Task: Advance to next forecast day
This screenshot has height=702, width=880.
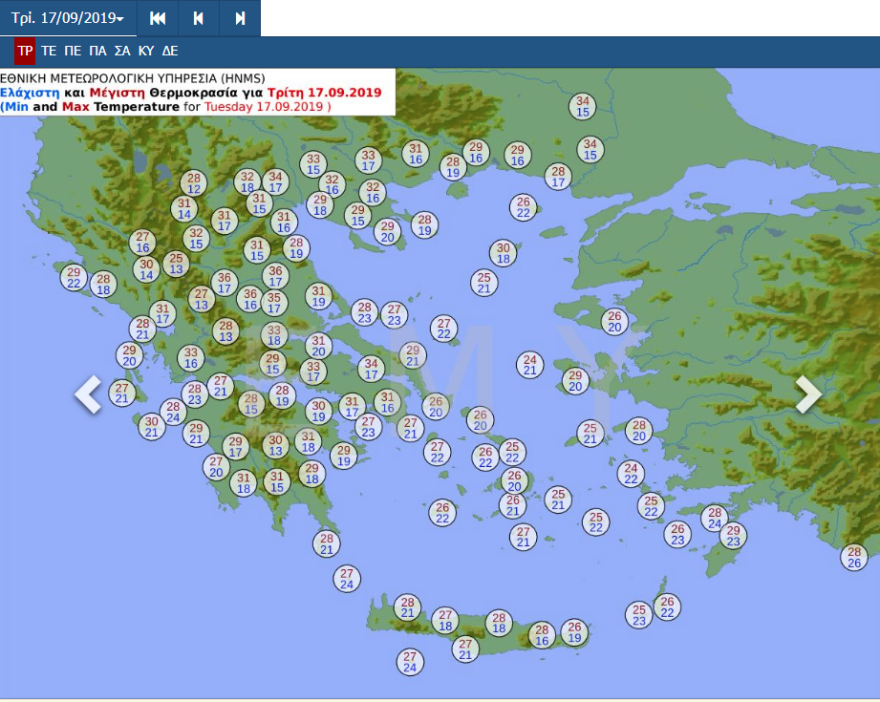Action: (x=240, y=18)
